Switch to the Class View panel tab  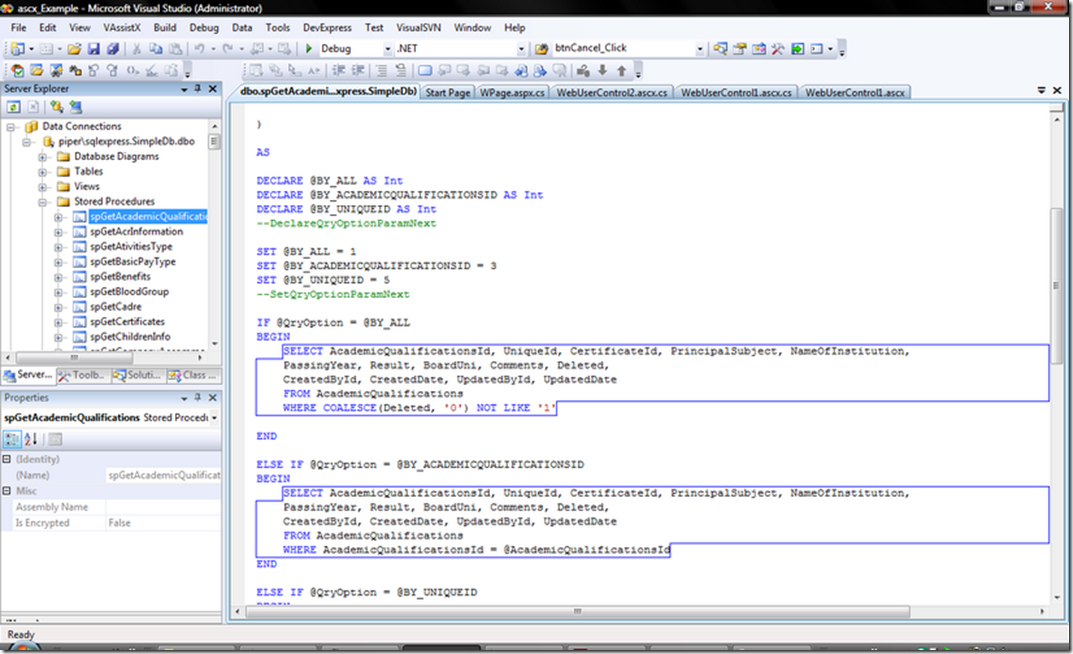pyautogui.click(x=192, y=375)
